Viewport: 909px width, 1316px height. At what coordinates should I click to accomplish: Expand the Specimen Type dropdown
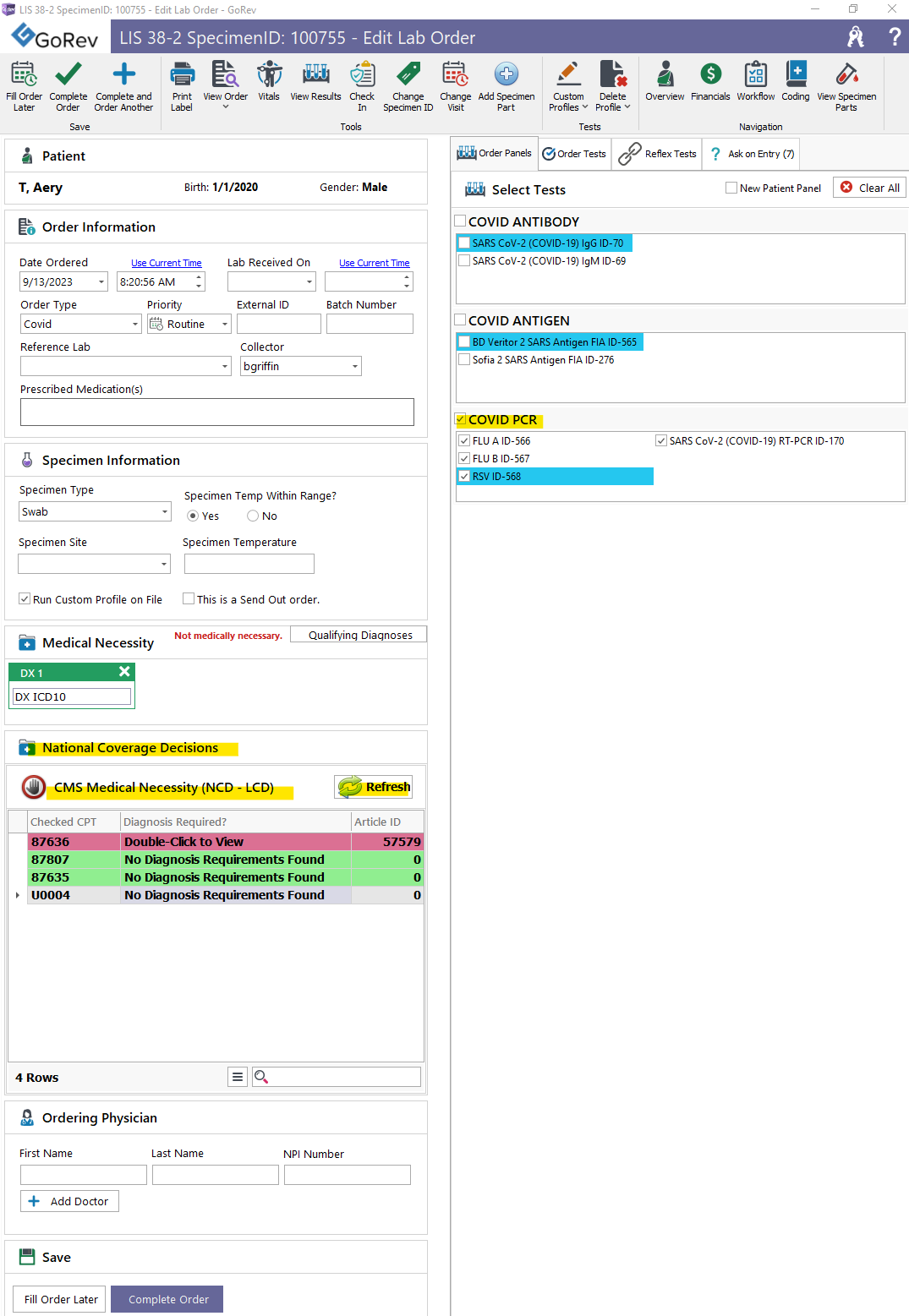(x=165, y=511)
